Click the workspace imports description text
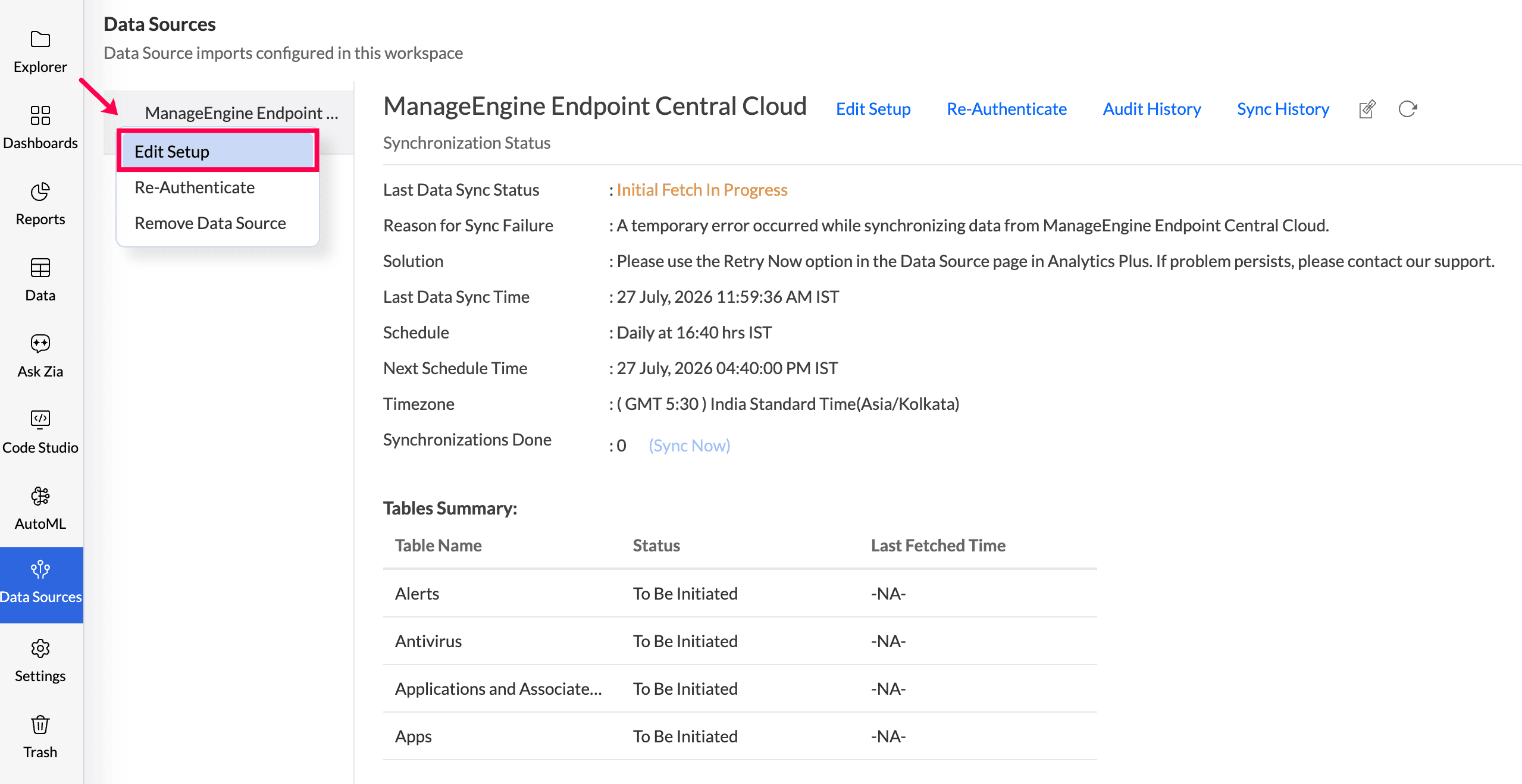The height and width of the screenshot is (784, 1522). click(x=283, y=53)
